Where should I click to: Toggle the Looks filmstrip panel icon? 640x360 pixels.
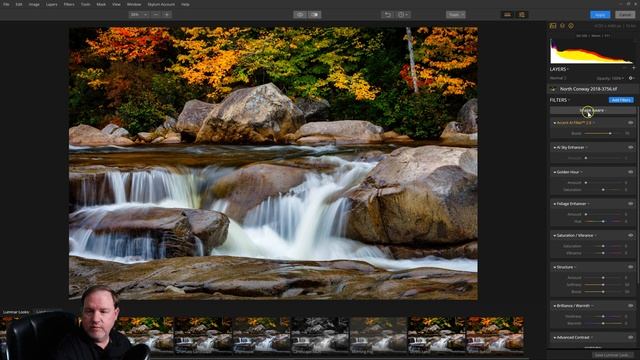[507, 15]
